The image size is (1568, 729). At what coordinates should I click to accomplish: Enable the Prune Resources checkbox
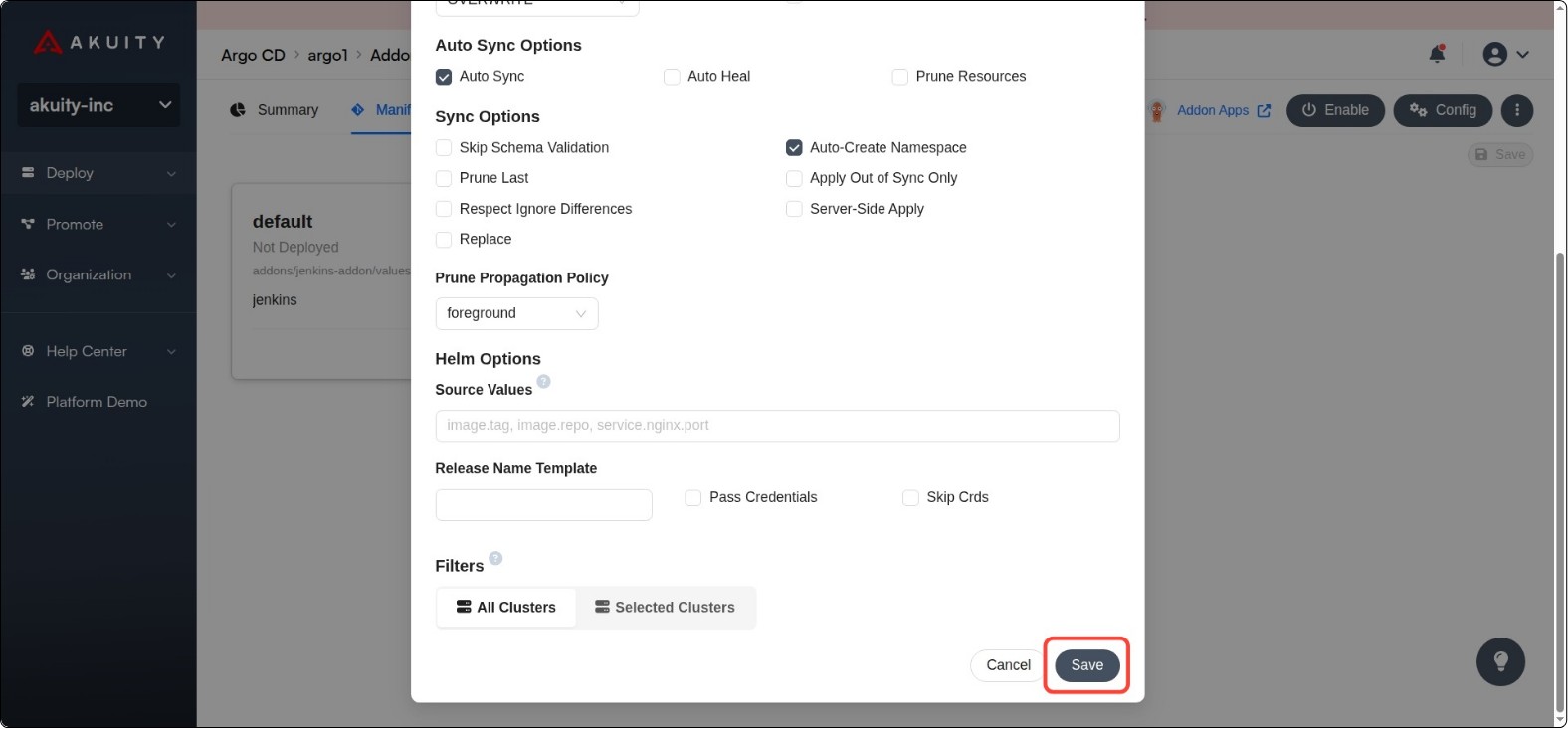(x=900, y=77)
